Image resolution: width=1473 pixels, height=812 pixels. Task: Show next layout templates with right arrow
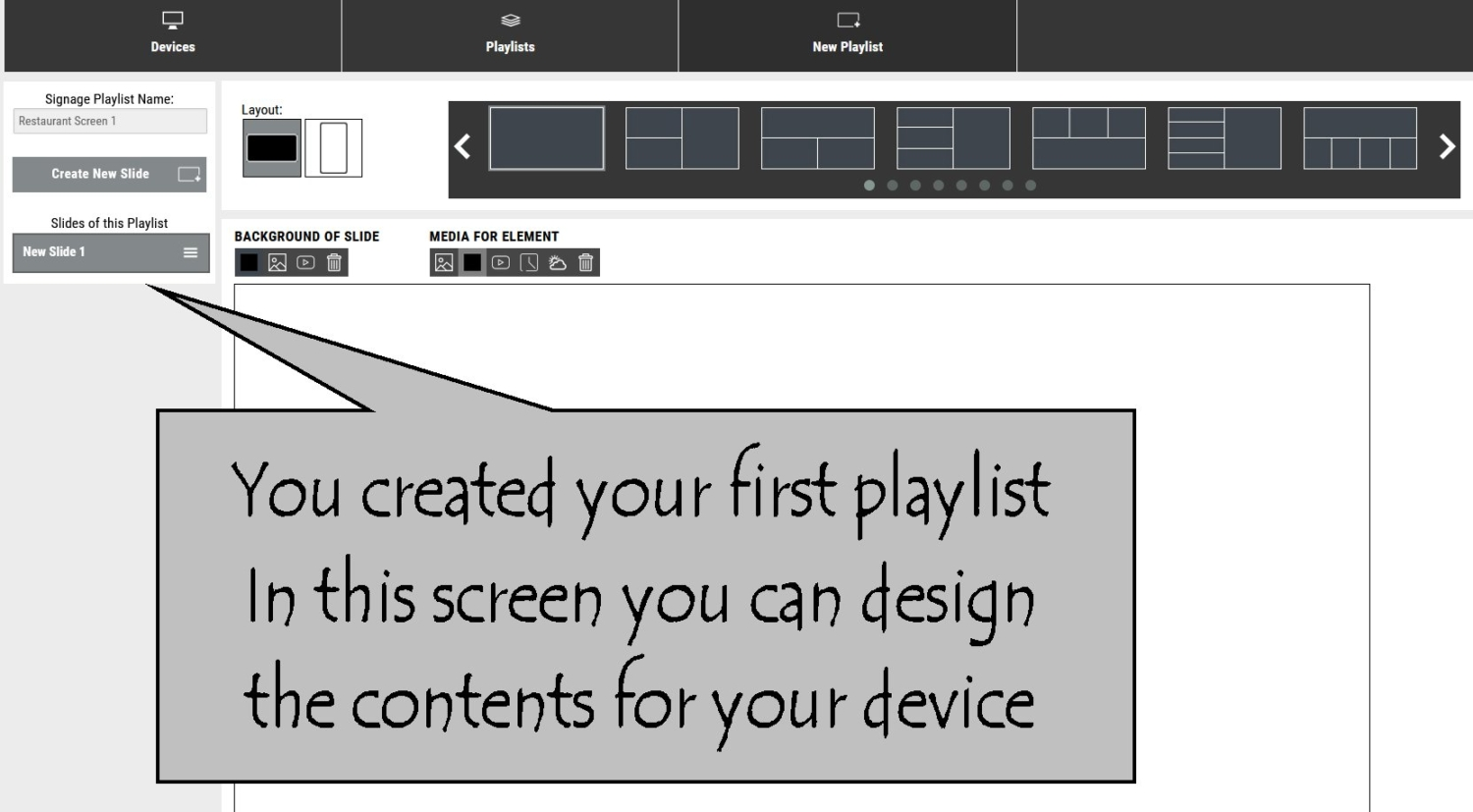tap(1446, 146)
